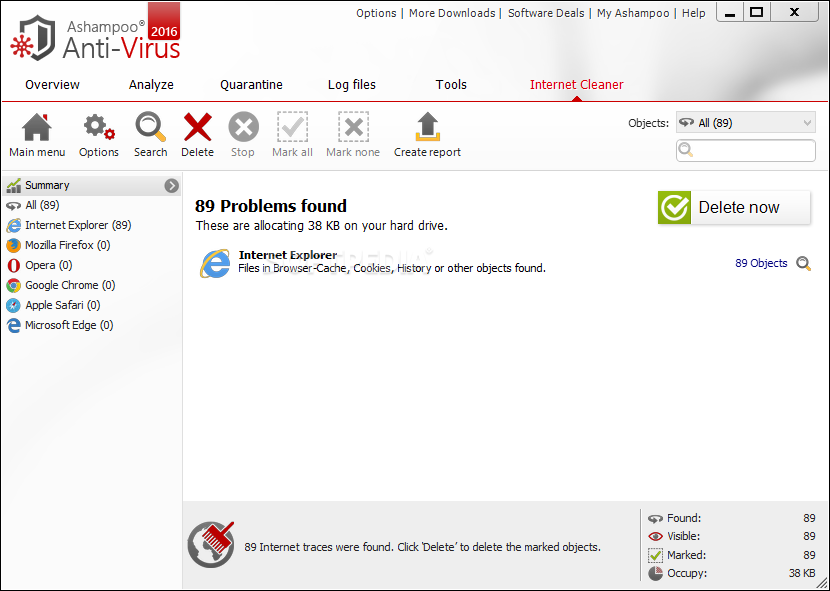Click the Found icon in status panel
Viewport: 830px width, 591px height.
pos(655,518)
